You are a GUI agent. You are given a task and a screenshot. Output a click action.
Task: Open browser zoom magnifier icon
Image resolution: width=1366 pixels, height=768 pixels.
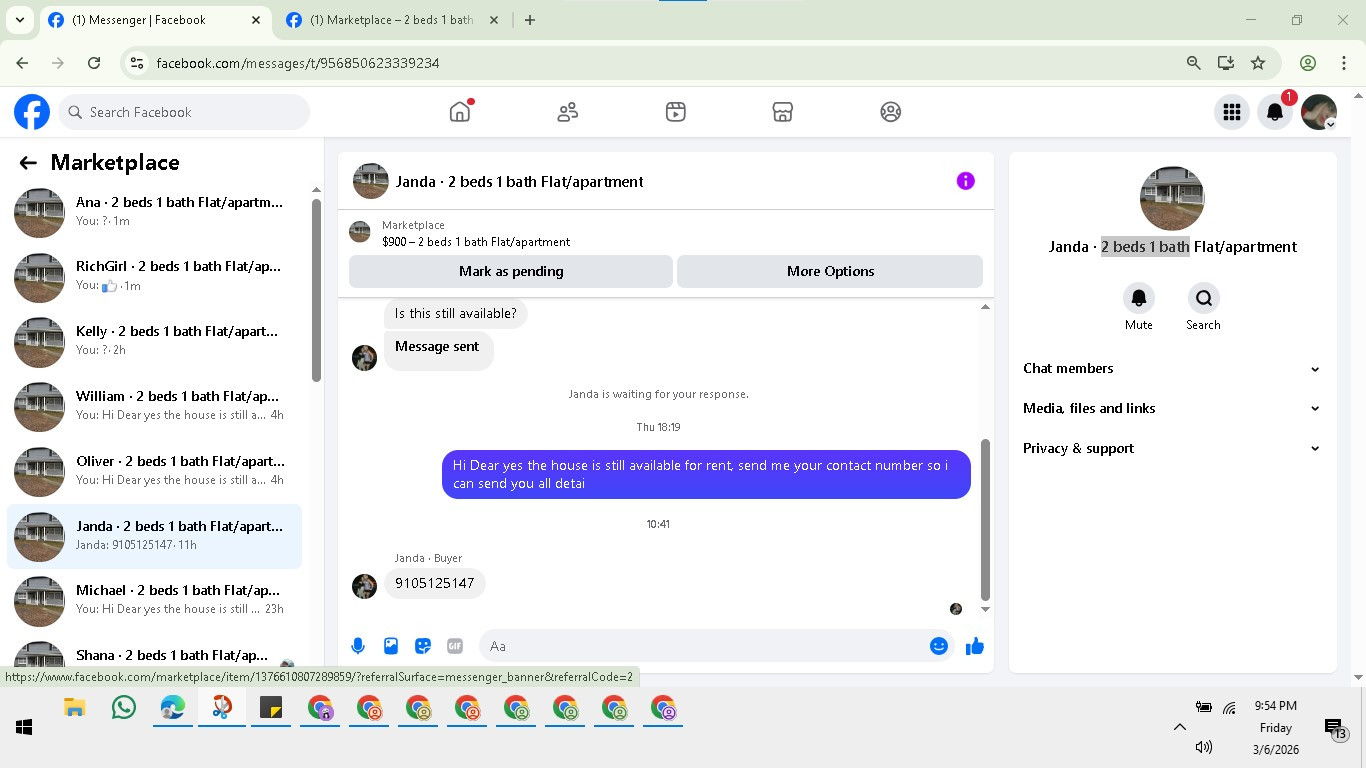(x=1193, y=63)
